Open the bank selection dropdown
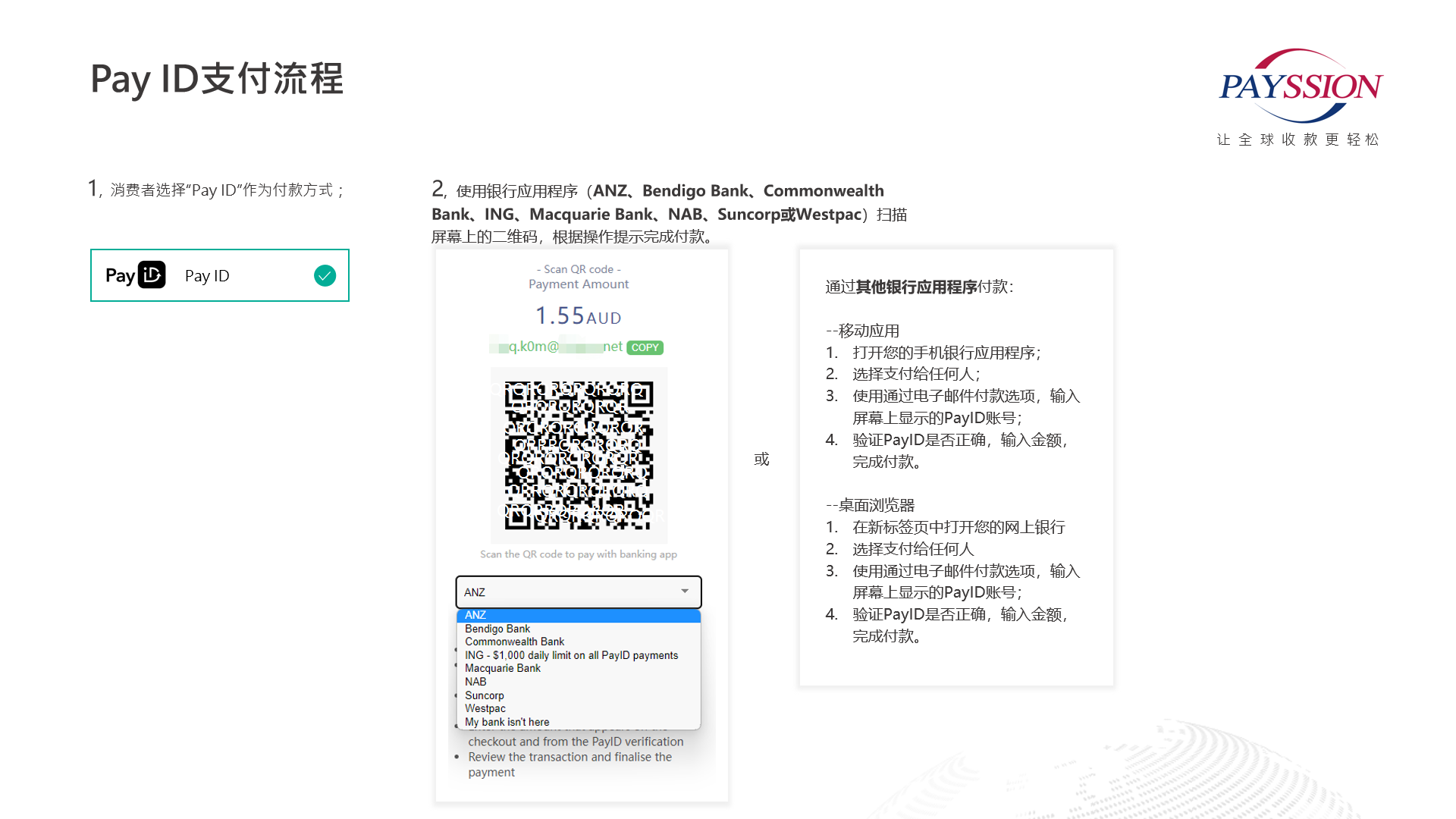 [578, 592]
